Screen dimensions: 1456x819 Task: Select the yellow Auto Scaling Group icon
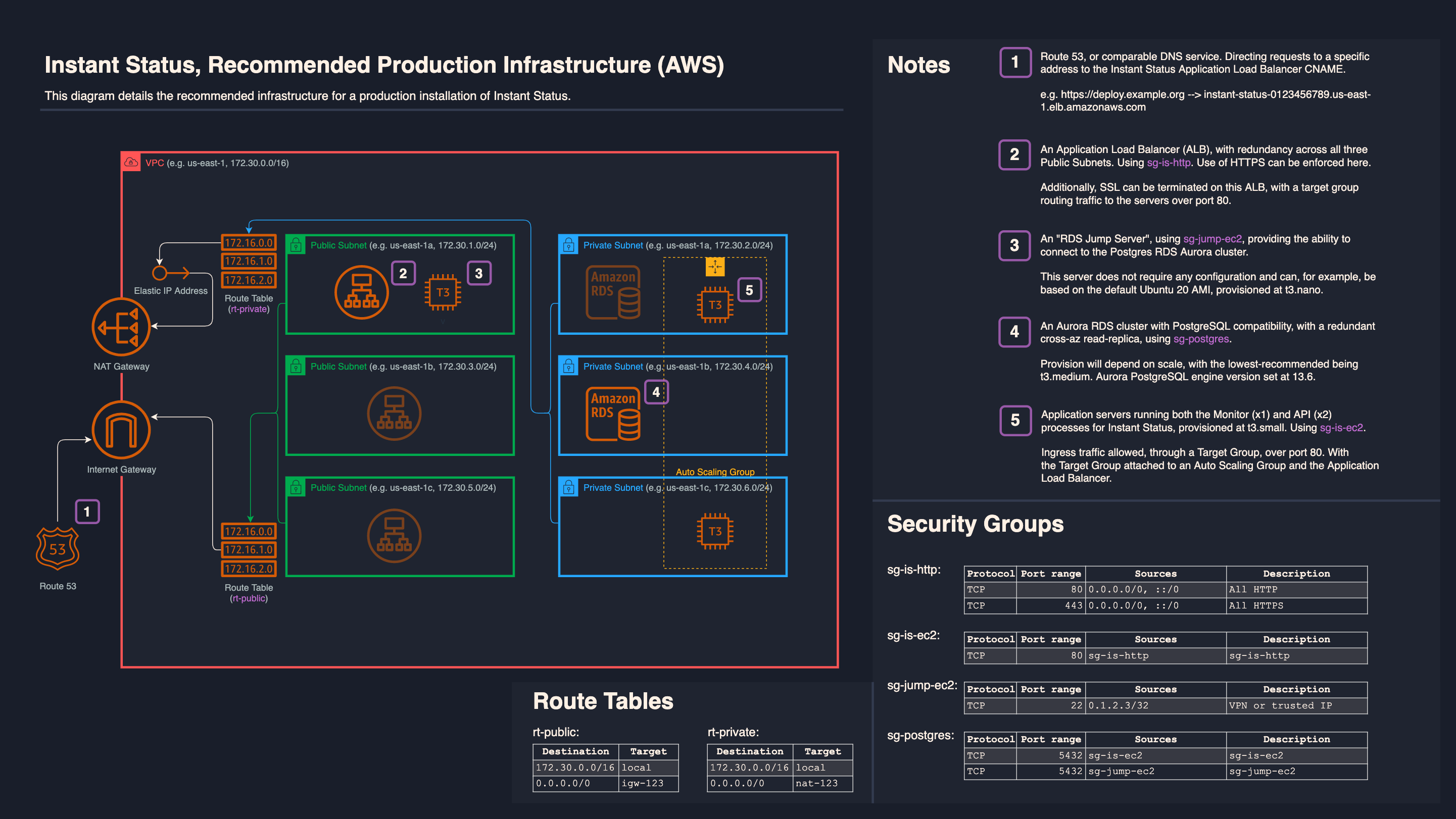(715, 267)
